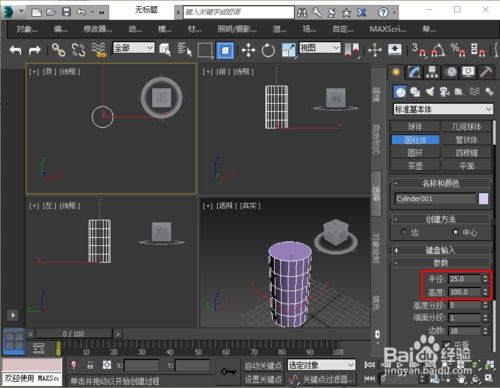Click the 球体 sphere primitive button

[415, 127]
